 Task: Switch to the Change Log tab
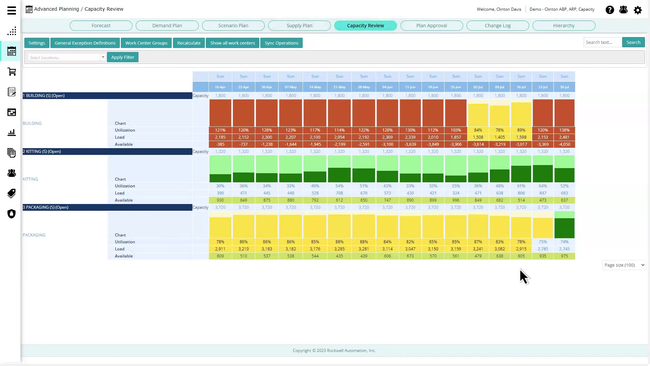coord(498,26)
